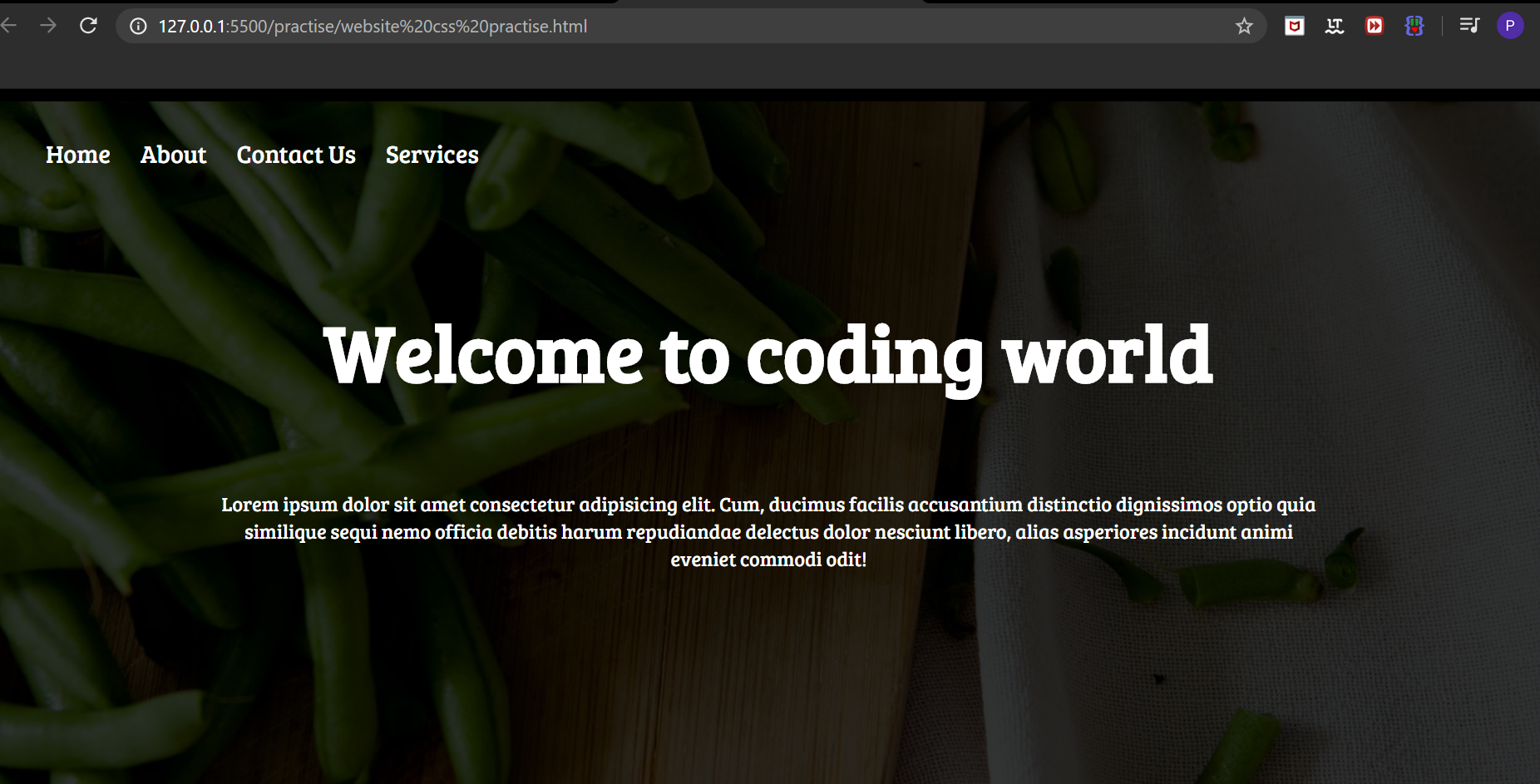Image resolution: width=1540 pixels, height=784 pixels.
Task: Click the paragraph line starting "Lorem ipsum dolor"
Action: pyautogui.click(x=768, y=505)
